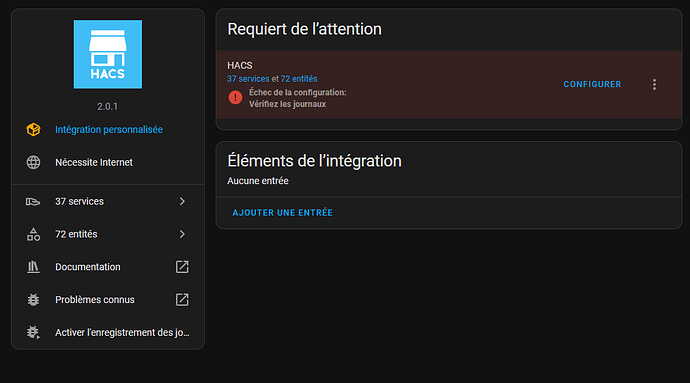The width and height of the screenshot is (690, 383).
Task: Click the hand services icon
Action: 33,202
